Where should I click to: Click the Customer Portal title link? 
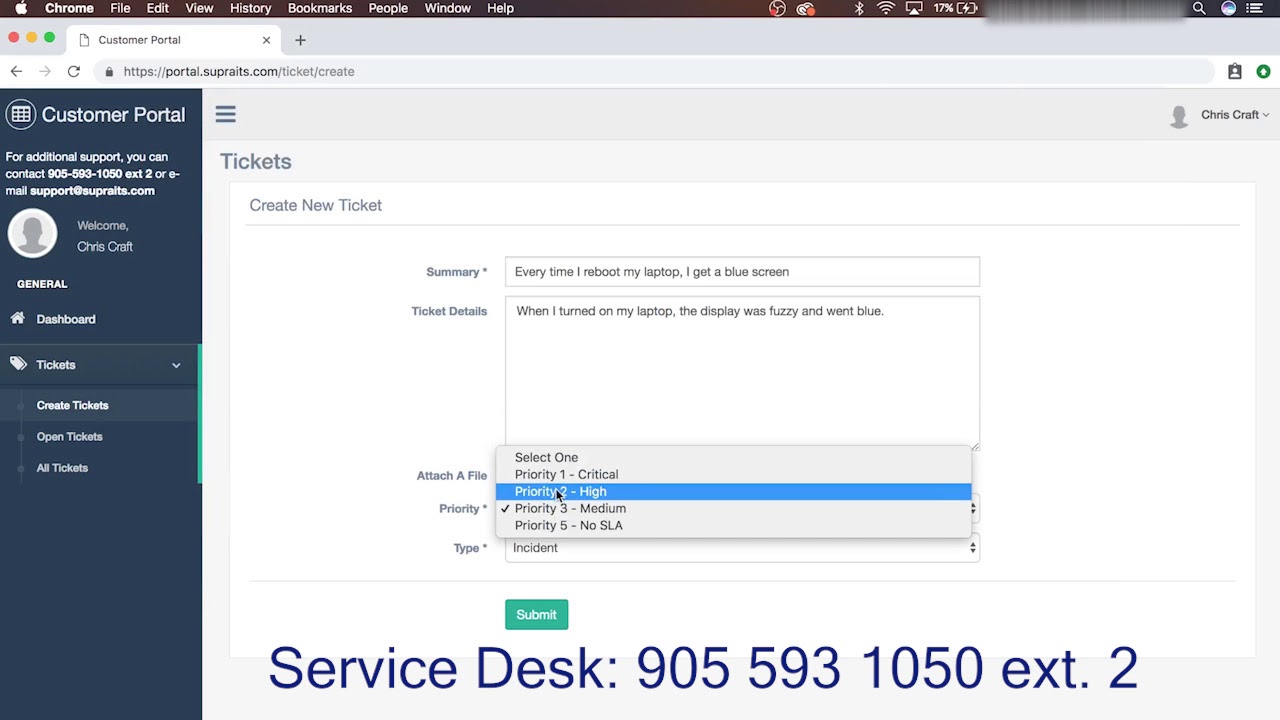pos(113,114)
